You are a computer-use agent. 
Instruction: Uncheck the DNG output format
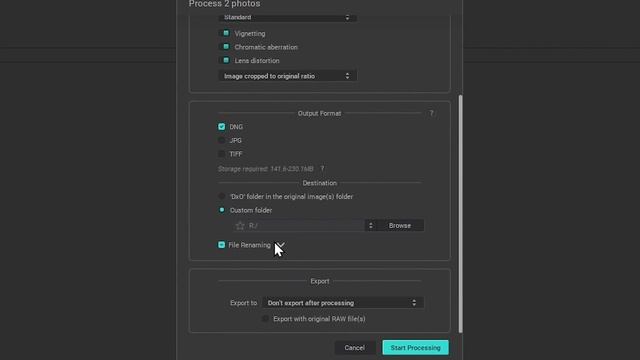tap(222, 127)
